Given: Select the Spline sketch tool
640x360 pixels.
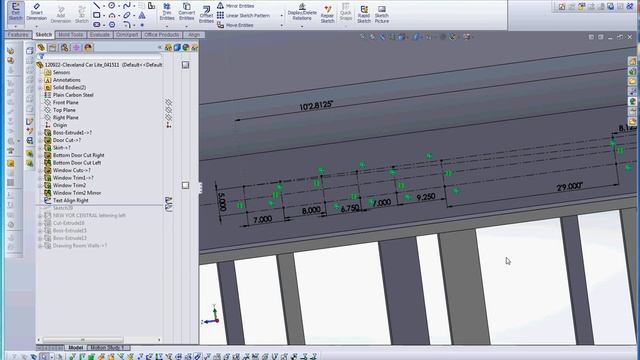Looking at the screenshot, I should [127, 5].
